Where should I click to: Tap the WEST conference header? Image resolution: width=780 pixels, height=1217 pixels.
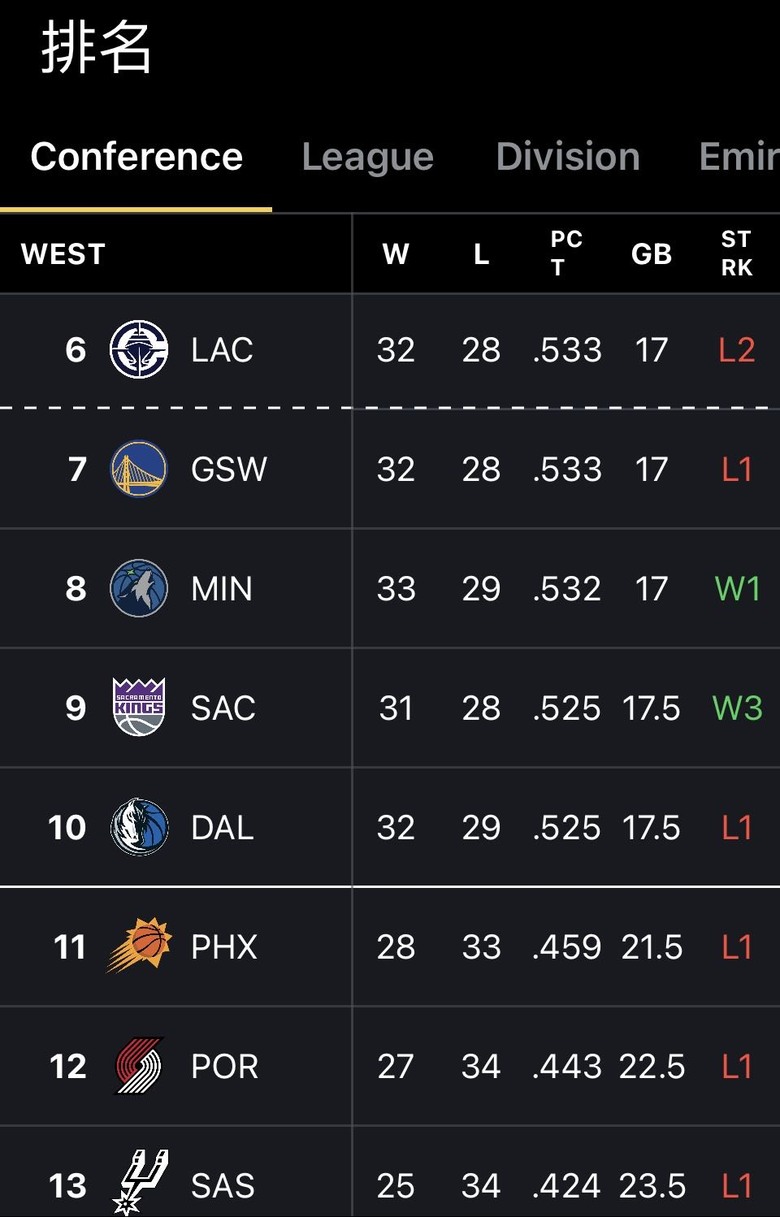click(63, 254)
